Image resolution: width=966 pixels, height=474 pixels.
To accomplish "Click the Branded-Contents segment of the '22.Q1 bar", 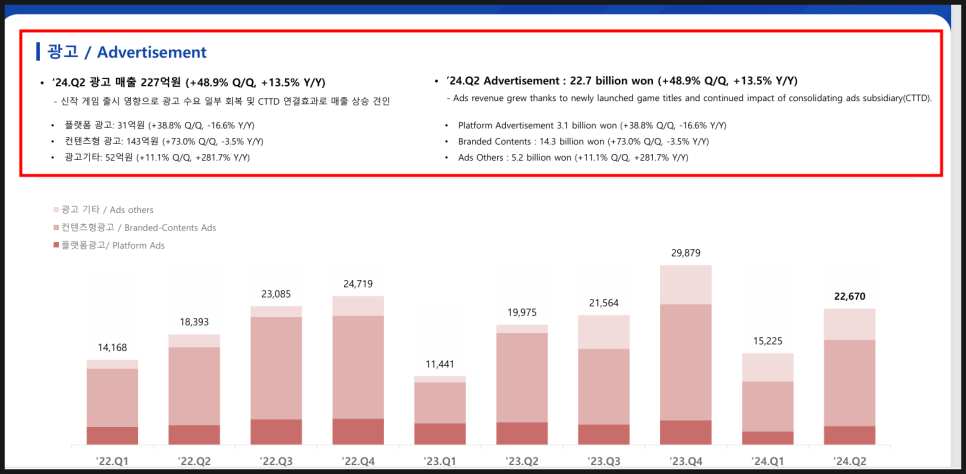I will click(x=112, y=398).
